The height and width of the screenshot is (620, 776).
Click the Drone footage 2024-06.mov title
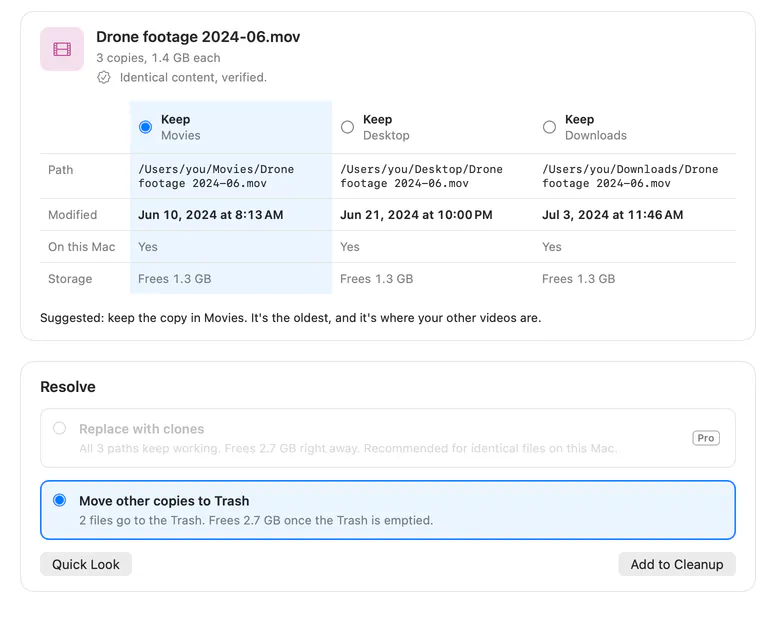pyautogui.click(x=198, y=37)
